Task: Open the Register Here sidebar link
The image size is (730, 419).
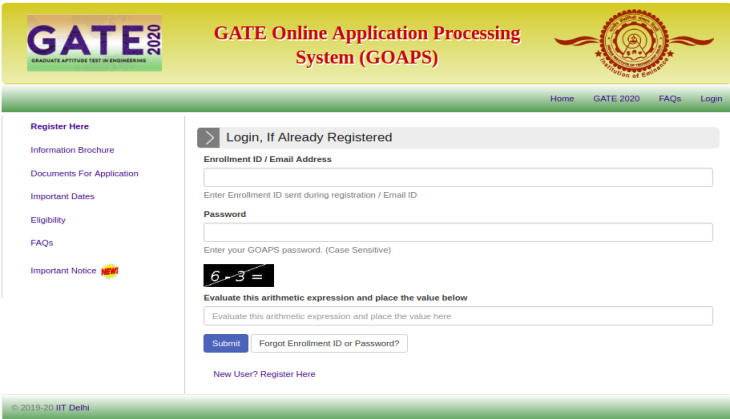Action: (x=60, y=126)
